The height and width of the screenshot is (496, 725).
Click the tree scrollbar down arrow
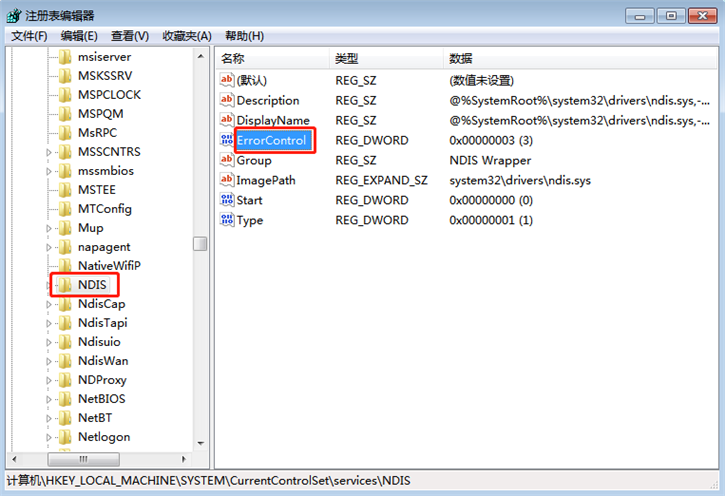coord(200,441)
